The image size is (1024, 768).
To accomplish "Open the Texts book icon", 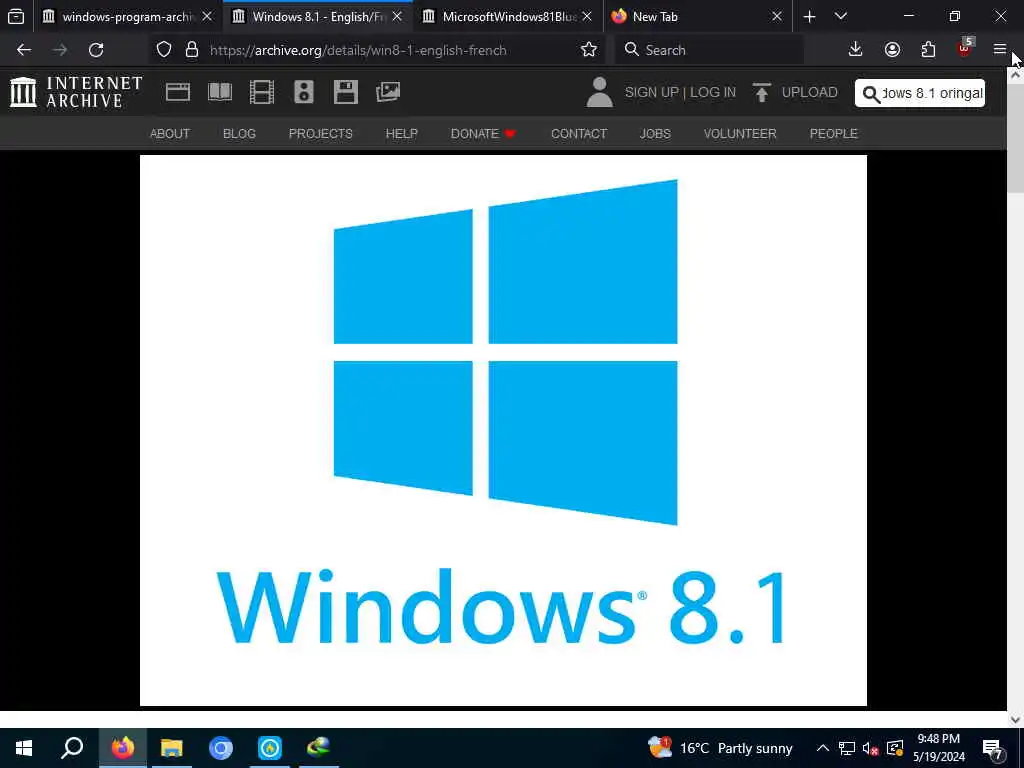I will [219, 92].
